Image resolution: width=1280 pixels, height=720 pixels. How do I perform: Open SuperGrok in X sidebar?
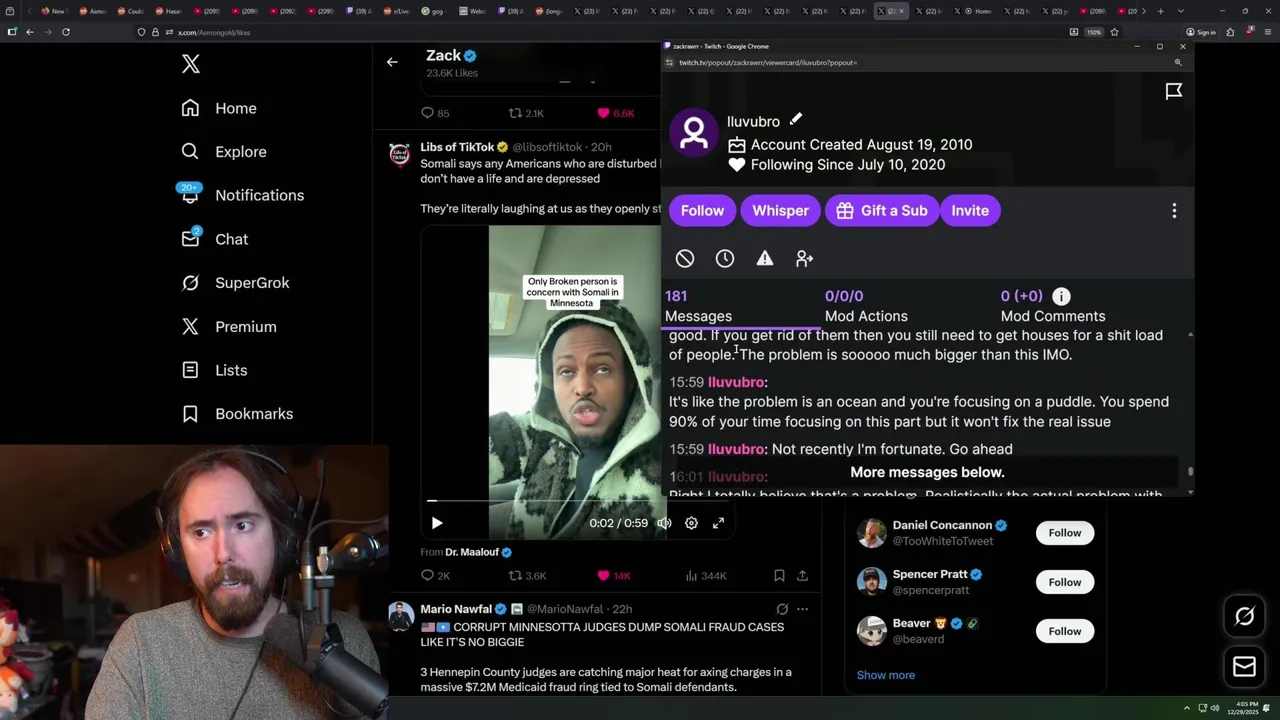(235, 283)
